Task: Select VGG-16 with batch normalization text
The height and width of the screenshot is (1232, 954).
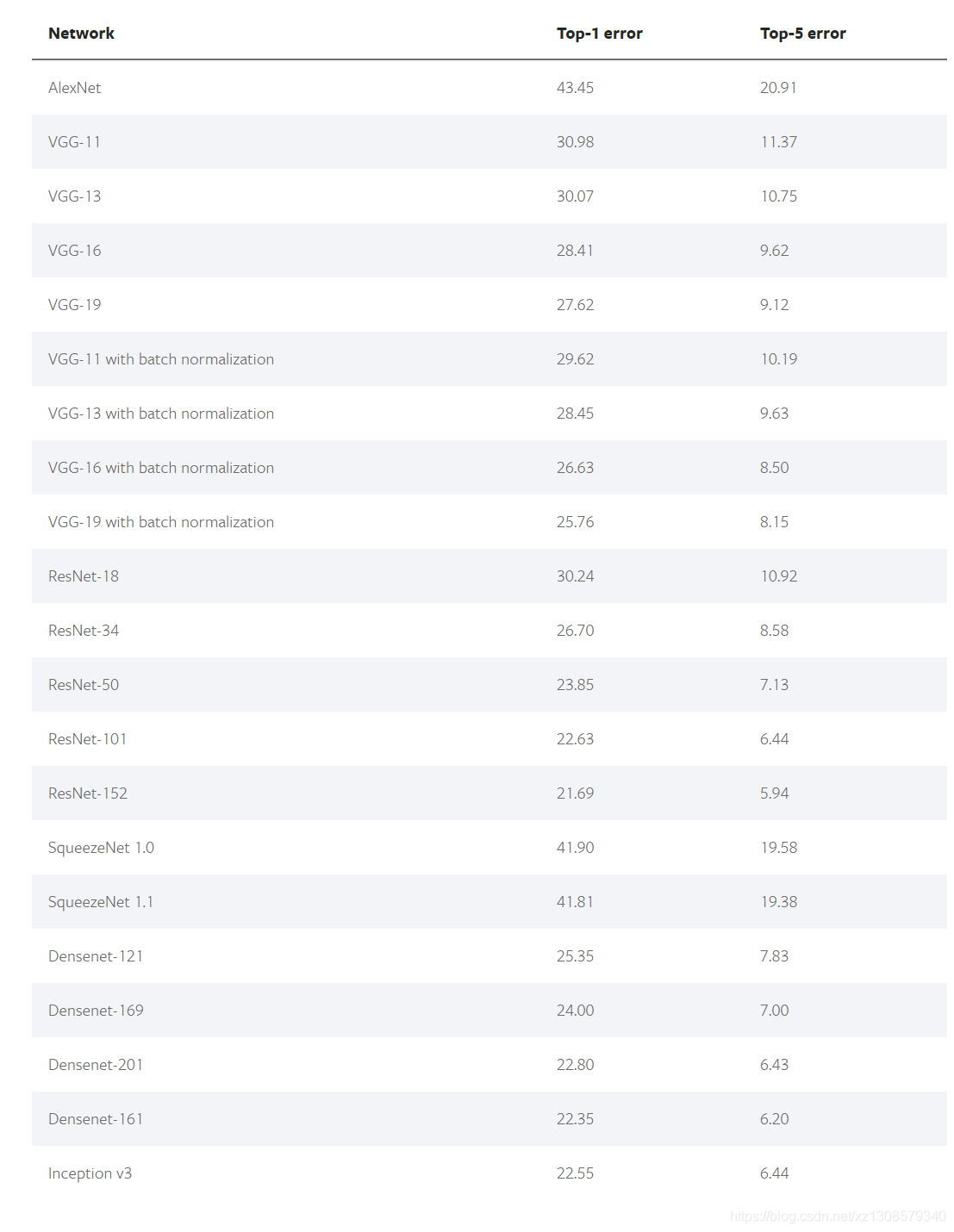Action: tap(161, 468)
